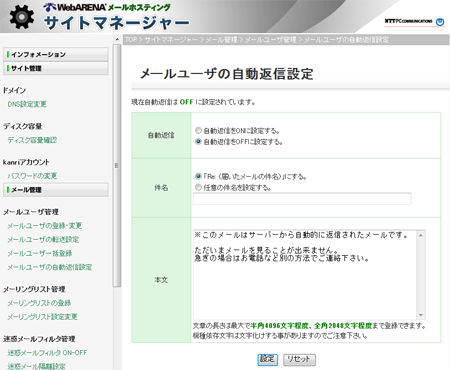
Task: Open the メール管理 menu section
Action: pos(56,190)
